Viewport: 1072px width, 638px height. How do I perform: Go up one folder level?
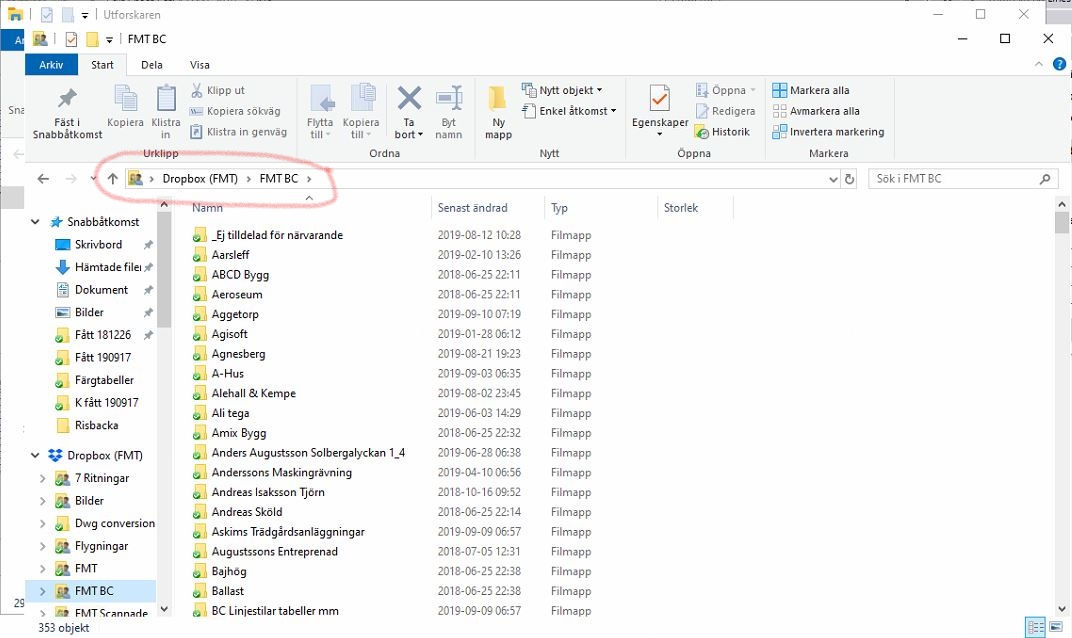(113, 178)
